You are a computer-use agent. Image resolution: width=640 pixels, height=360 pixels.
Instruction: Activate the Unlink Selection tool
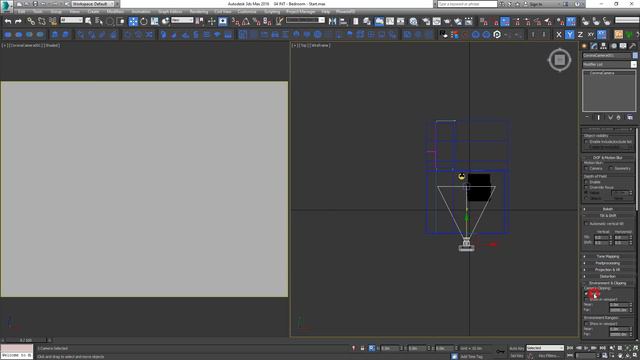(x=42, y=21)
